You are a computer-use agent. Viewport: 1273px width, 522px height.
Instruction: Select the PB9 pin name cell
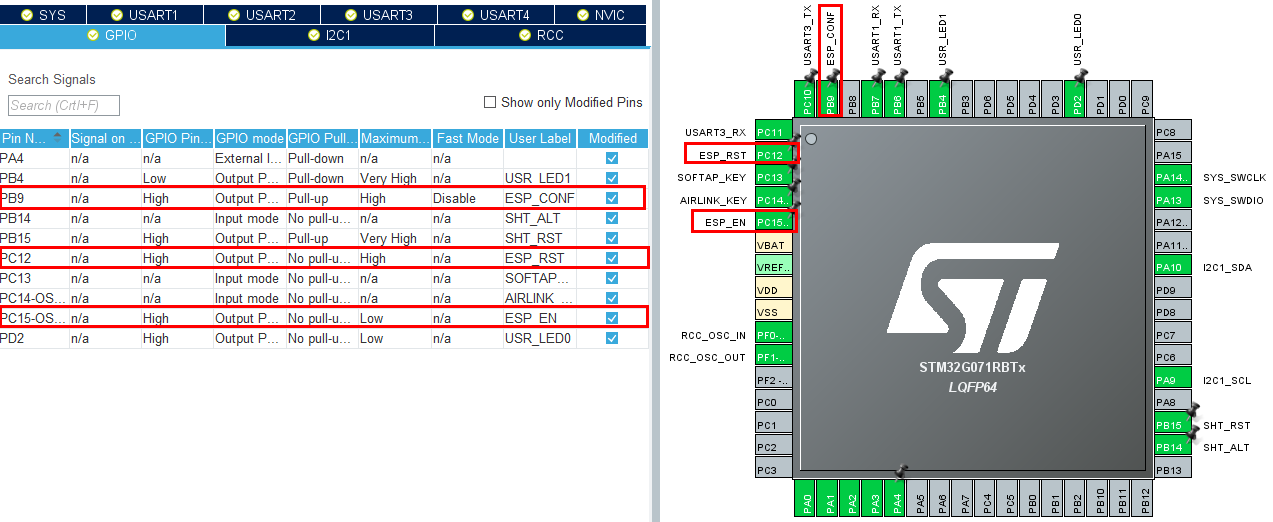point(34,198)
